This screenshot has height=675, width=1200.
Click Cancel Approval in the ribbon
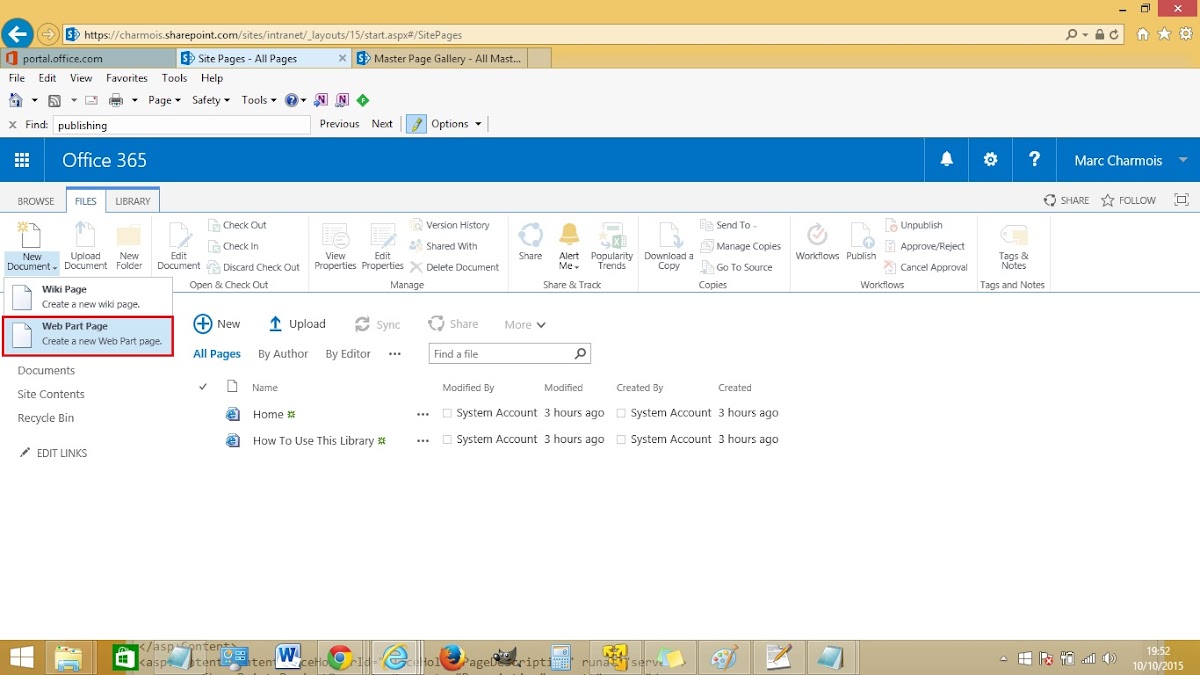pyautogui.click(x=927, y=267)
